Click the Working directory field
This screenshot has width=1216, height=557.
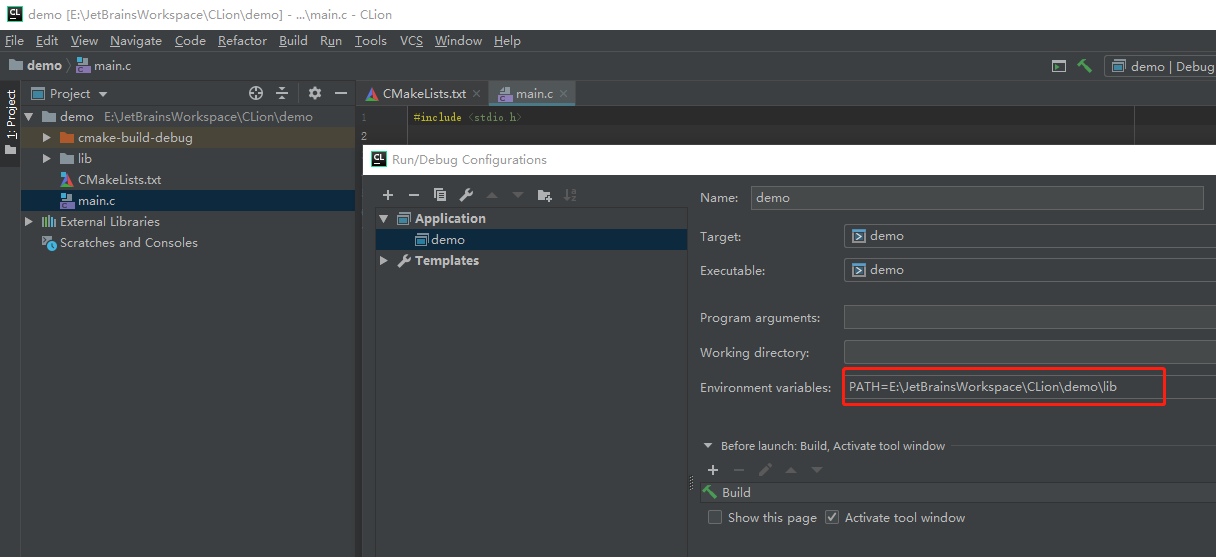click(x=1030, y=352)
